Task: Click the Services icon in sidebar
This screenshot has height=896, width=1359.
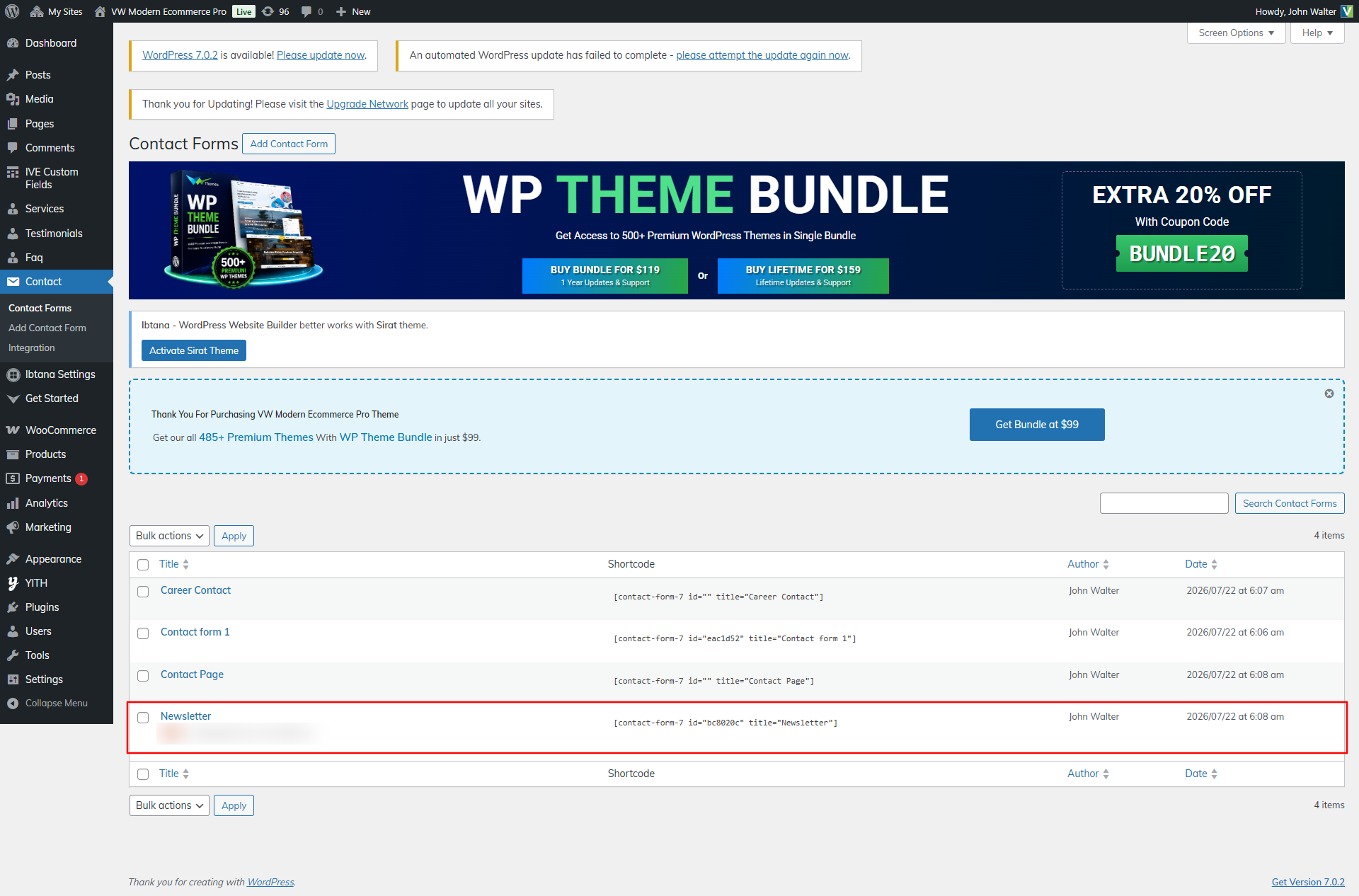Action: pyautogui.click(x=13, y=209)
